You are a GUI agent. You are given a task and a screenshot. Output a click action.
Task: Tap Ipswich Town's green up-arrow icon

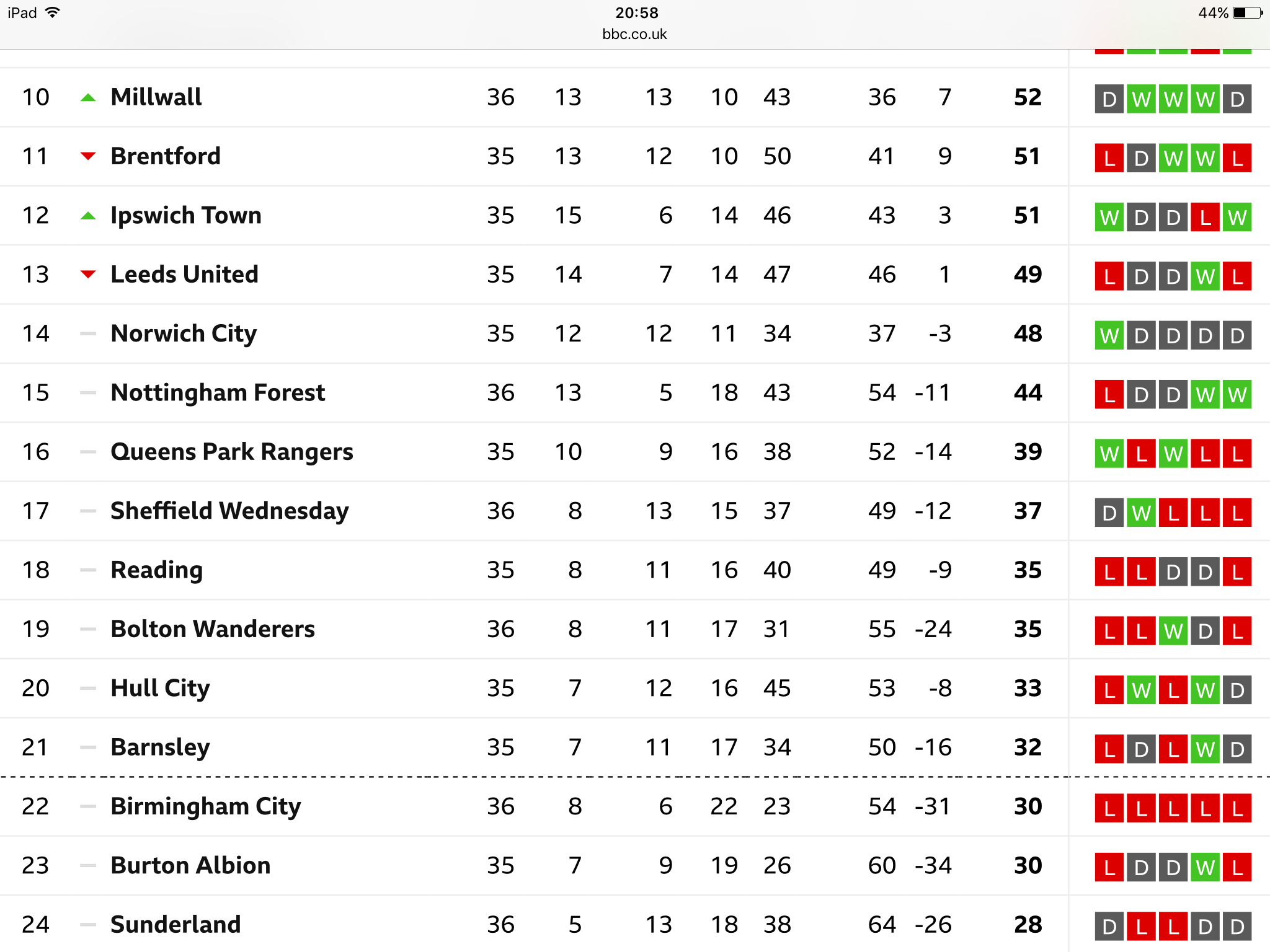tap(89, 216)
